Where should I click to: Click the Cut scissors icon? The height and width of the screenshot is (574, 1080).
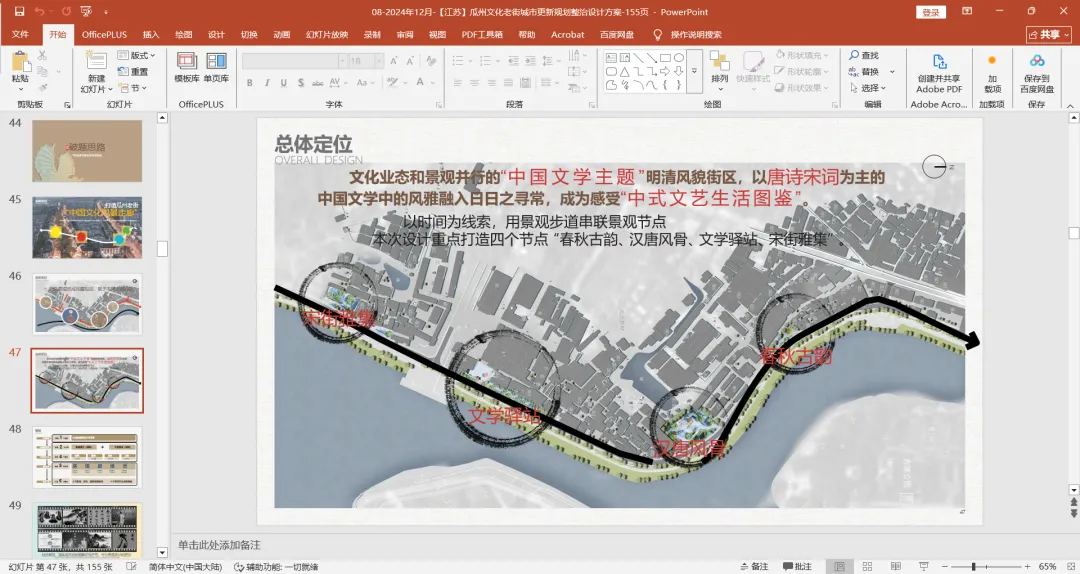pyautogui.click(x=43, y=55)
